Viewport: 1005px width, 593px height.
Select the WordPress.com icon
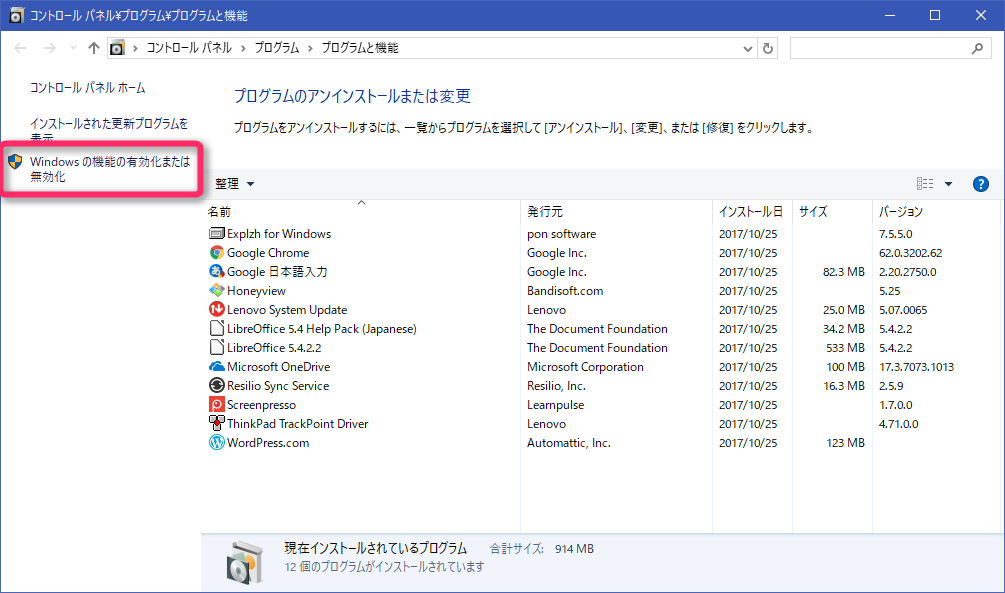coord(217,442)
